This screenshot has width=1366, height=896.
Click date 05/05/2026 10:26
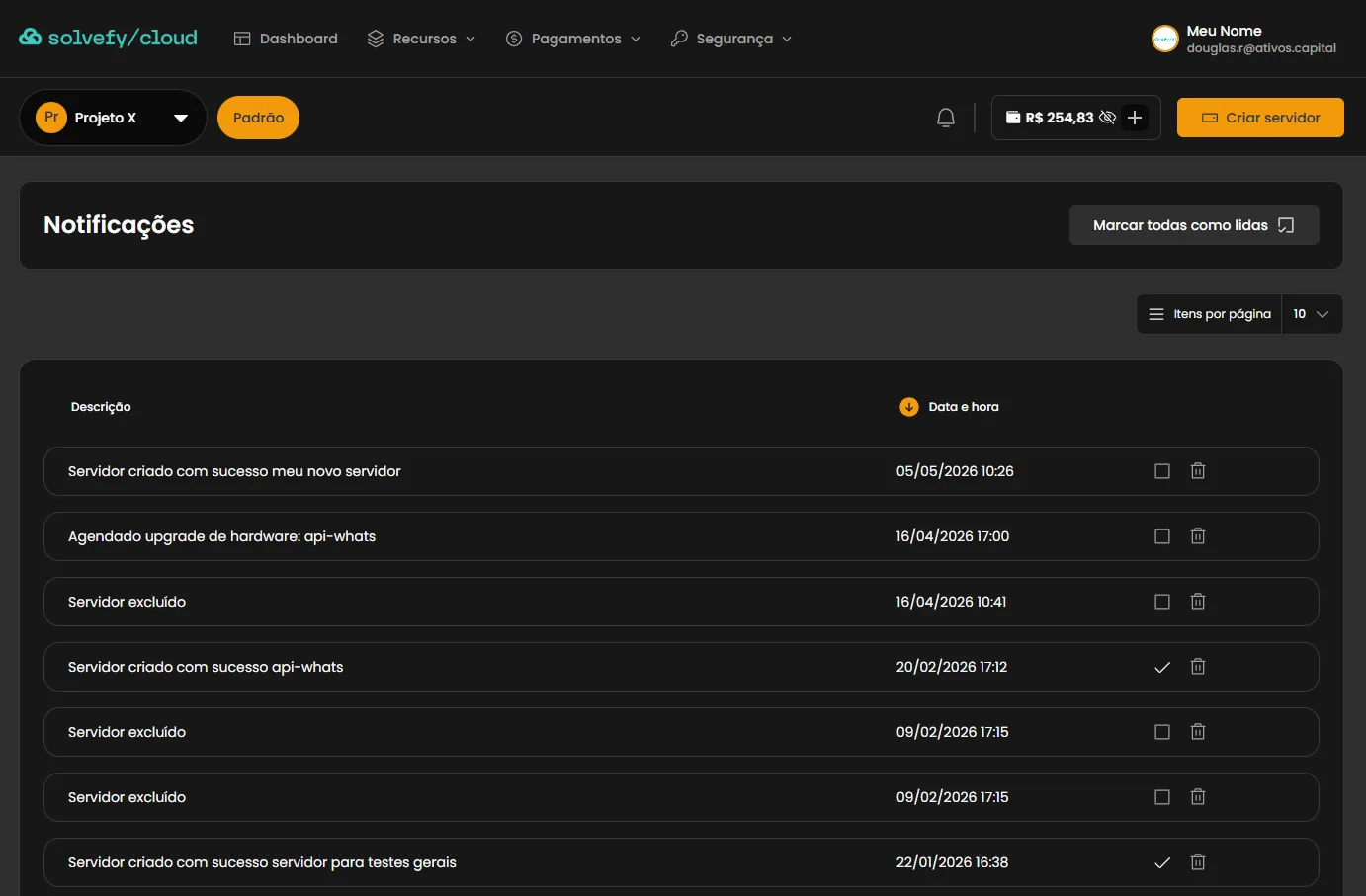[x=955, y=471]
